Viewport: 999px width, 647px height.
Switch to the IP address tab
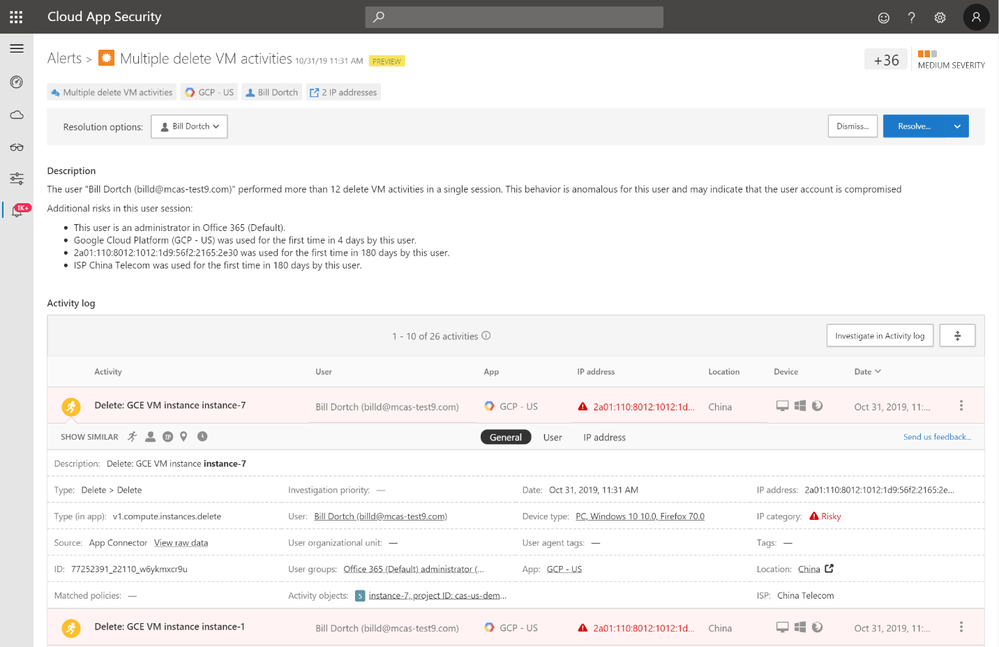604,437
